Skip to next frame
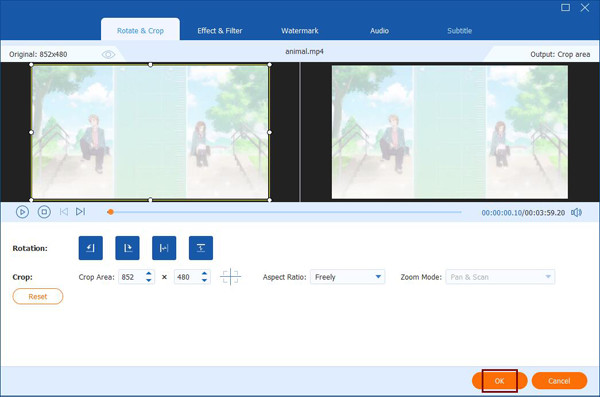 tap(80, 212)
